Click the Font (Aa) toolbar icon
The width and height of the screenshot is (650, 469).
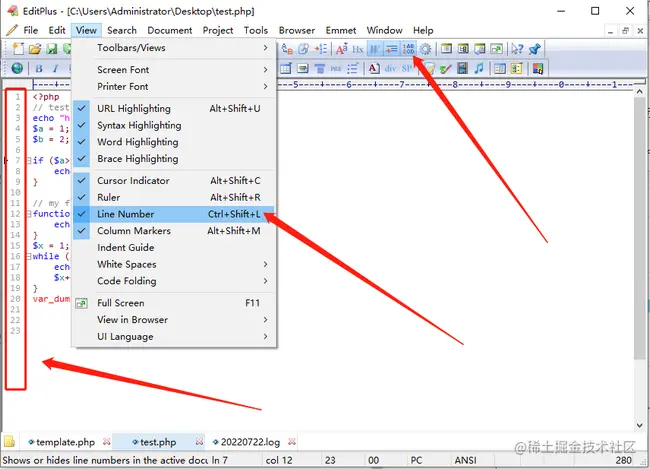[342, 49]
